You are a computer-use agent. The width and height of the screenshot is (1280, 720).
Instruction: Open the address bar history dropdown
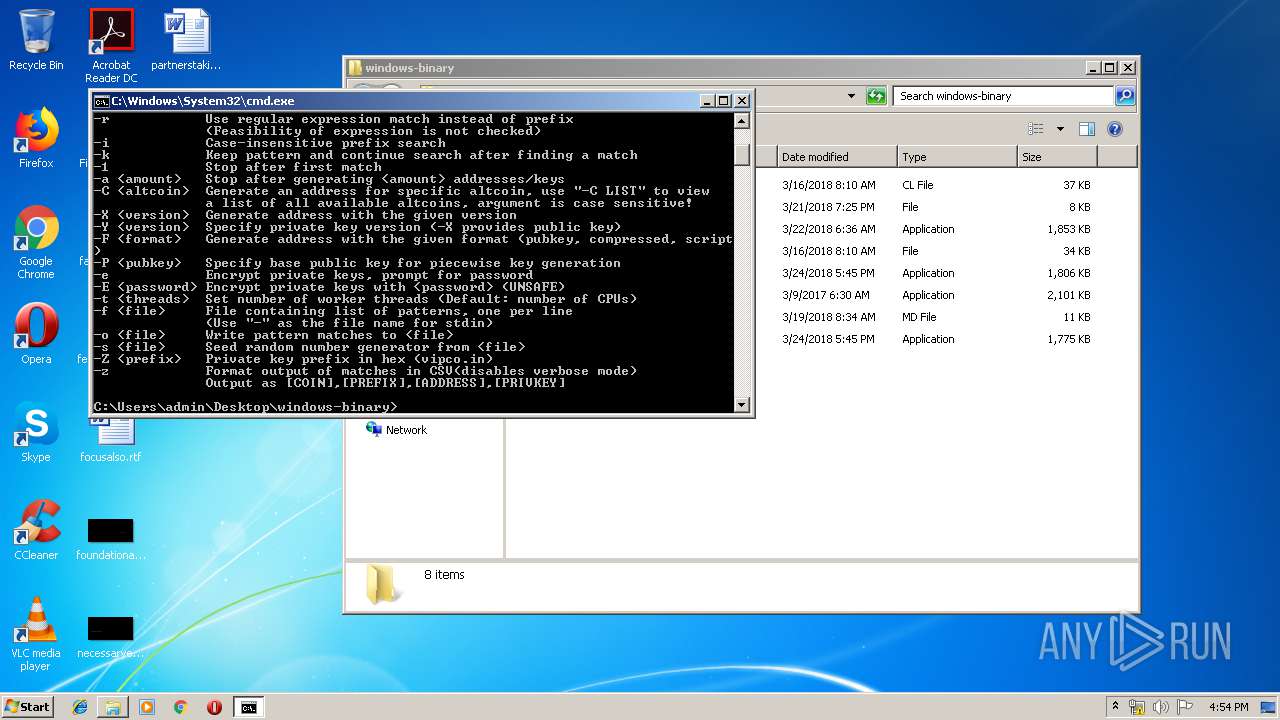[851, 96]
